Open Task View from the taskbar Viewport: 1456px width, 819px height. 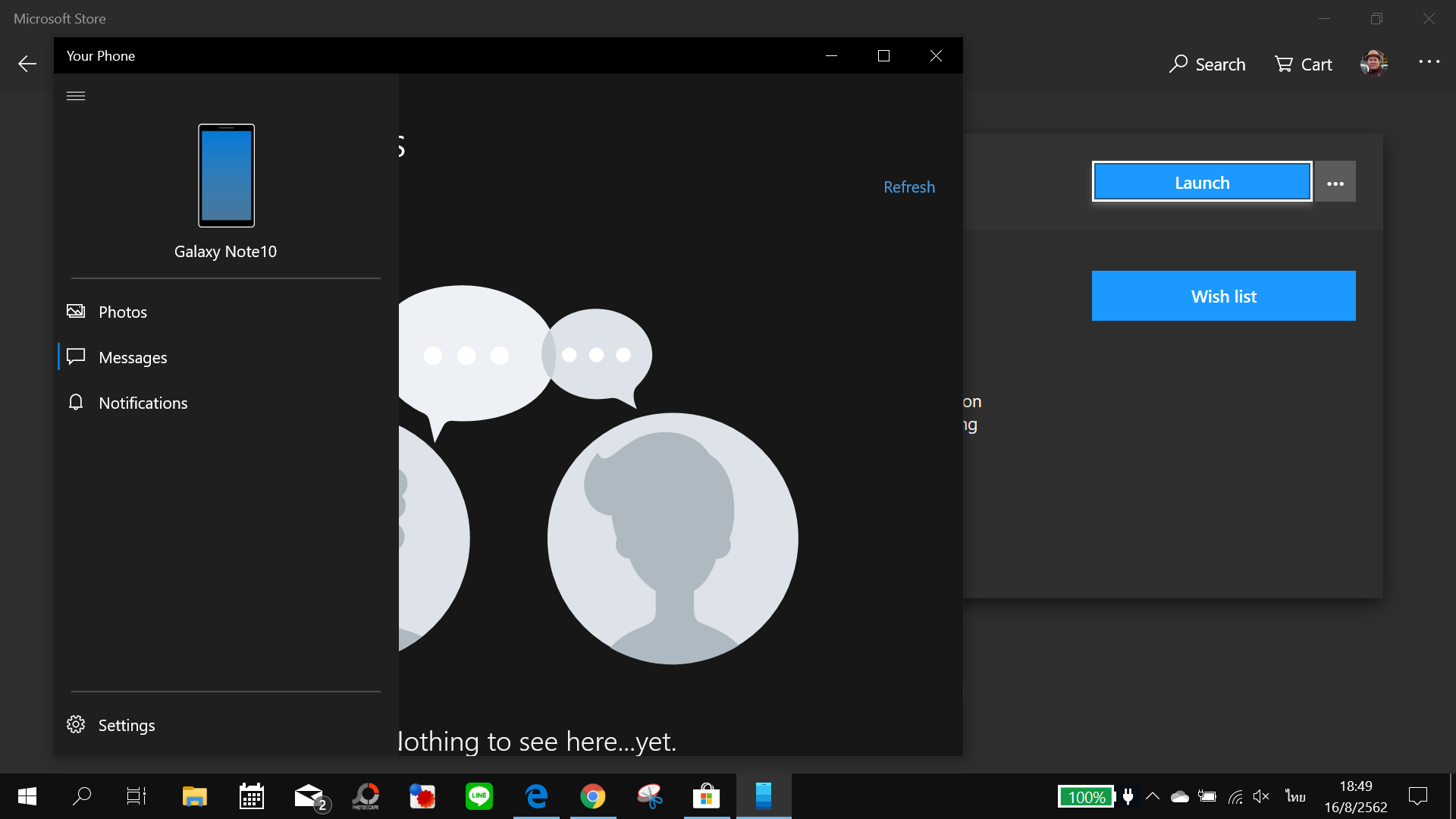pos(136,796)
